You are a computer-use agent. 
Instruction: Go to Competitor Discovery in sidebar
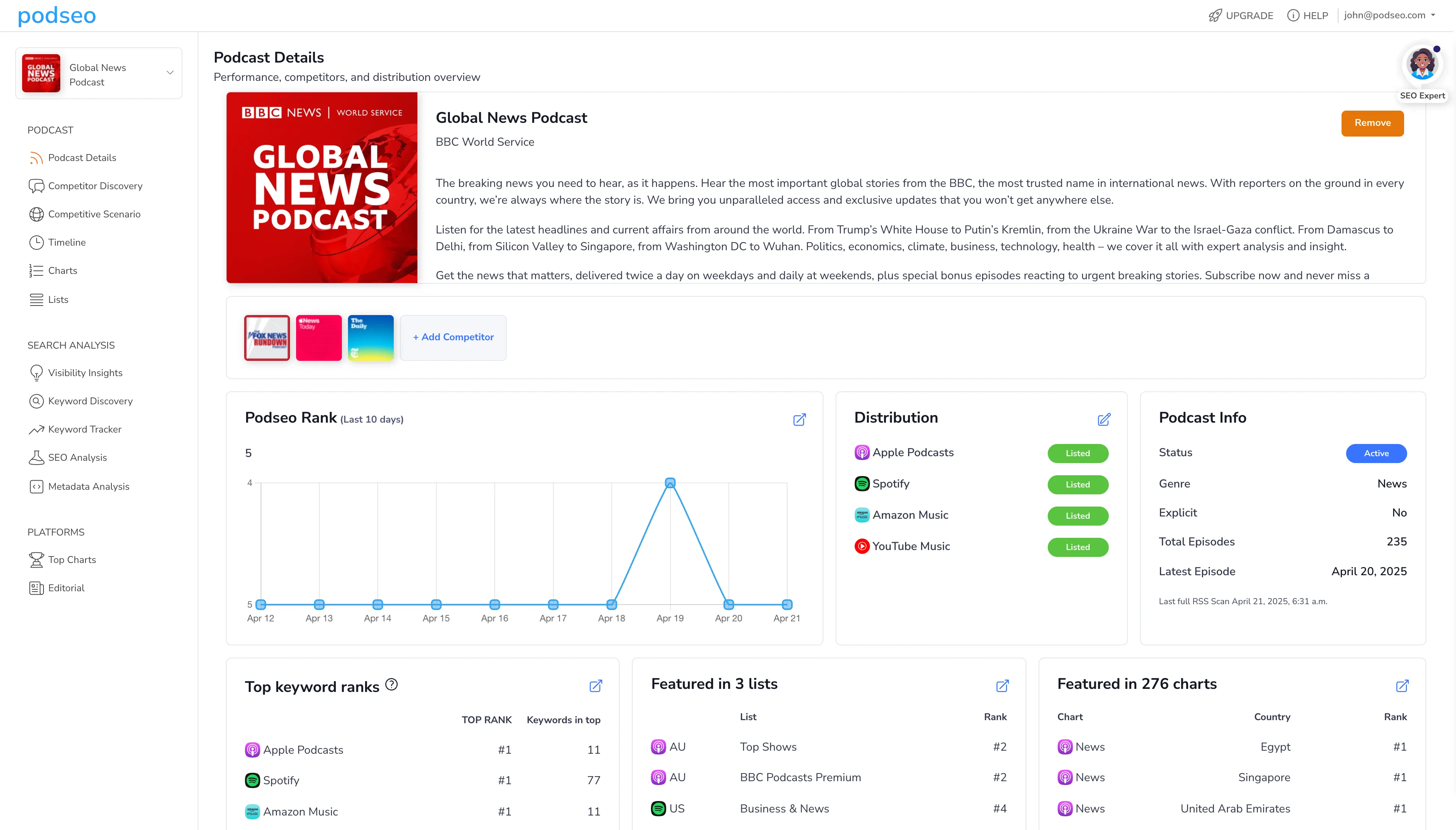[95, 186]
